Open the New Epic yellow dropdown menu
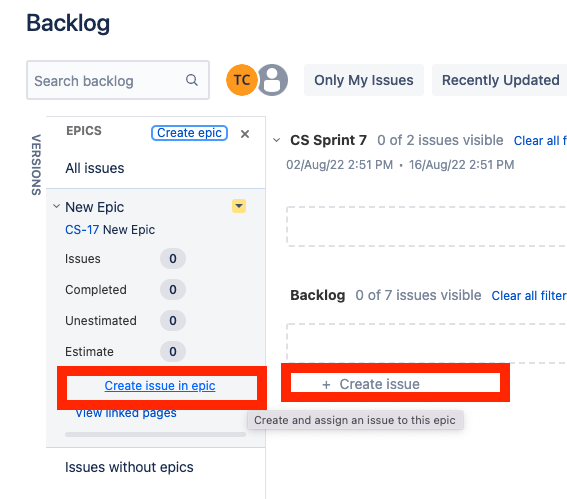This screenshot has height=499, width=567. 239,206
